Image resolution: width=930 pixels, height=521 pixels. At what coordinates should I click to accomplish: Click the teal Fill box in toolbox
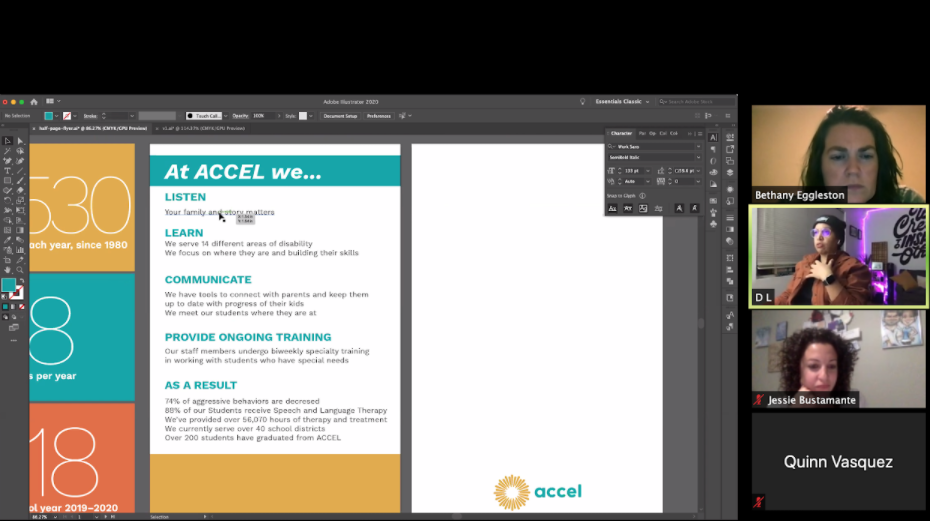click(x=8, y=284)
